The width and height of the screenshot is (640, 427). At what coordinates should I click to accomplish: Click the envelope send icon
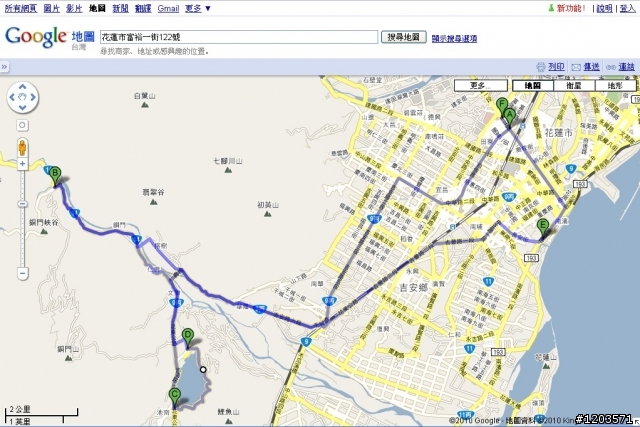click(576, 67)
